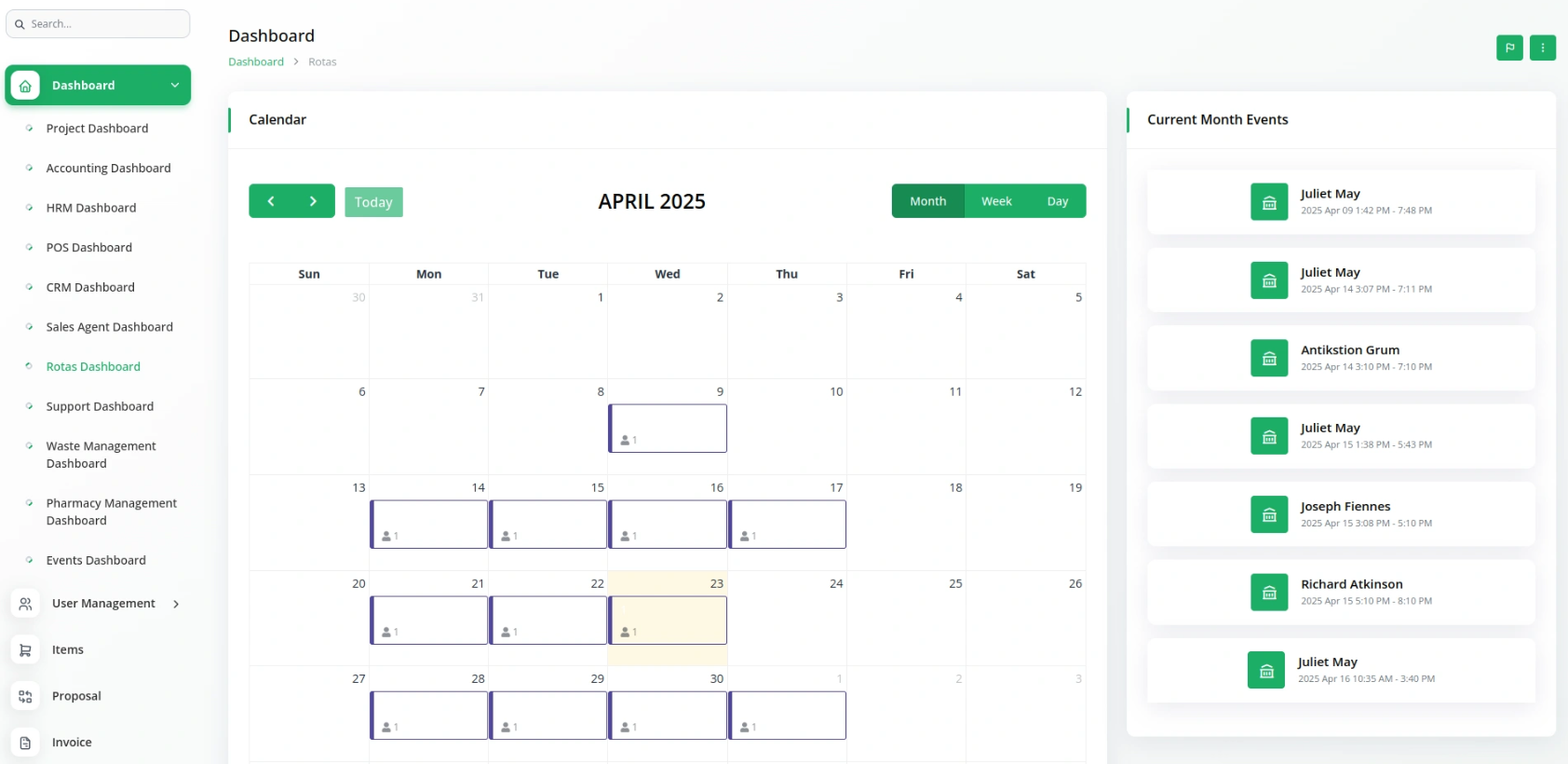Click date number 10 in calendar

(x=836, y=392)
